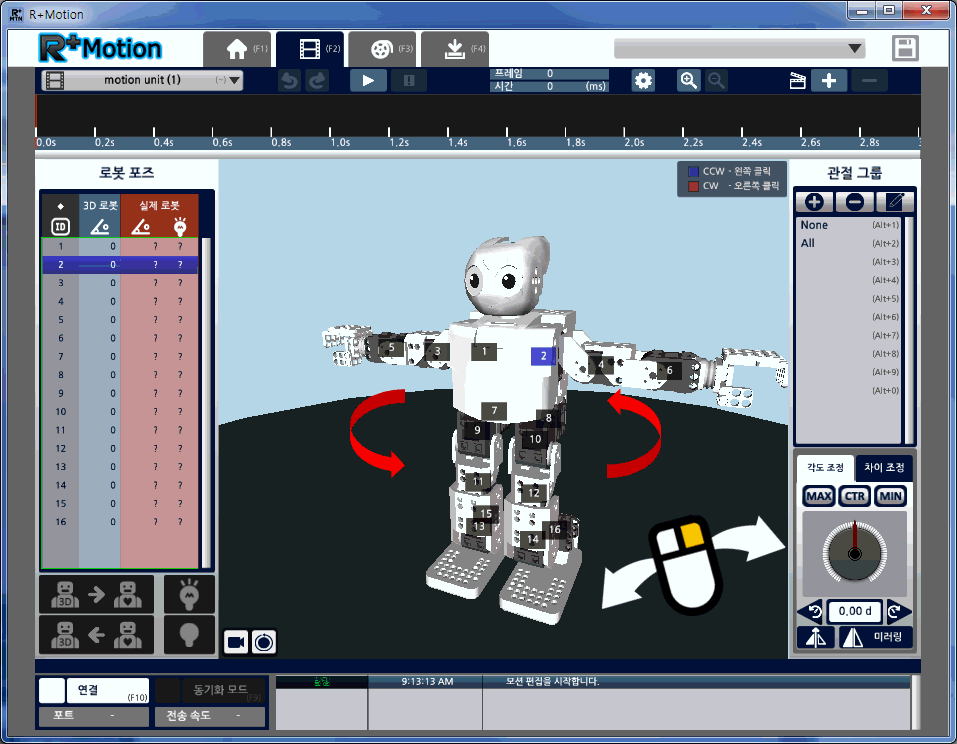Edit joint group with pencil icon
The height and width of the screenshot is (744, 957).
(896, 201)
